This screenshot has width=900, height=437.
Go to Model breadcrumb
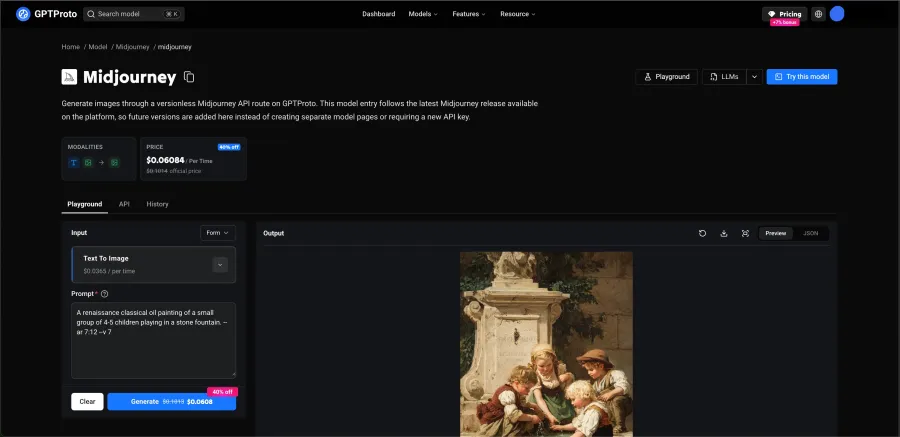click(x=98, y=47)
